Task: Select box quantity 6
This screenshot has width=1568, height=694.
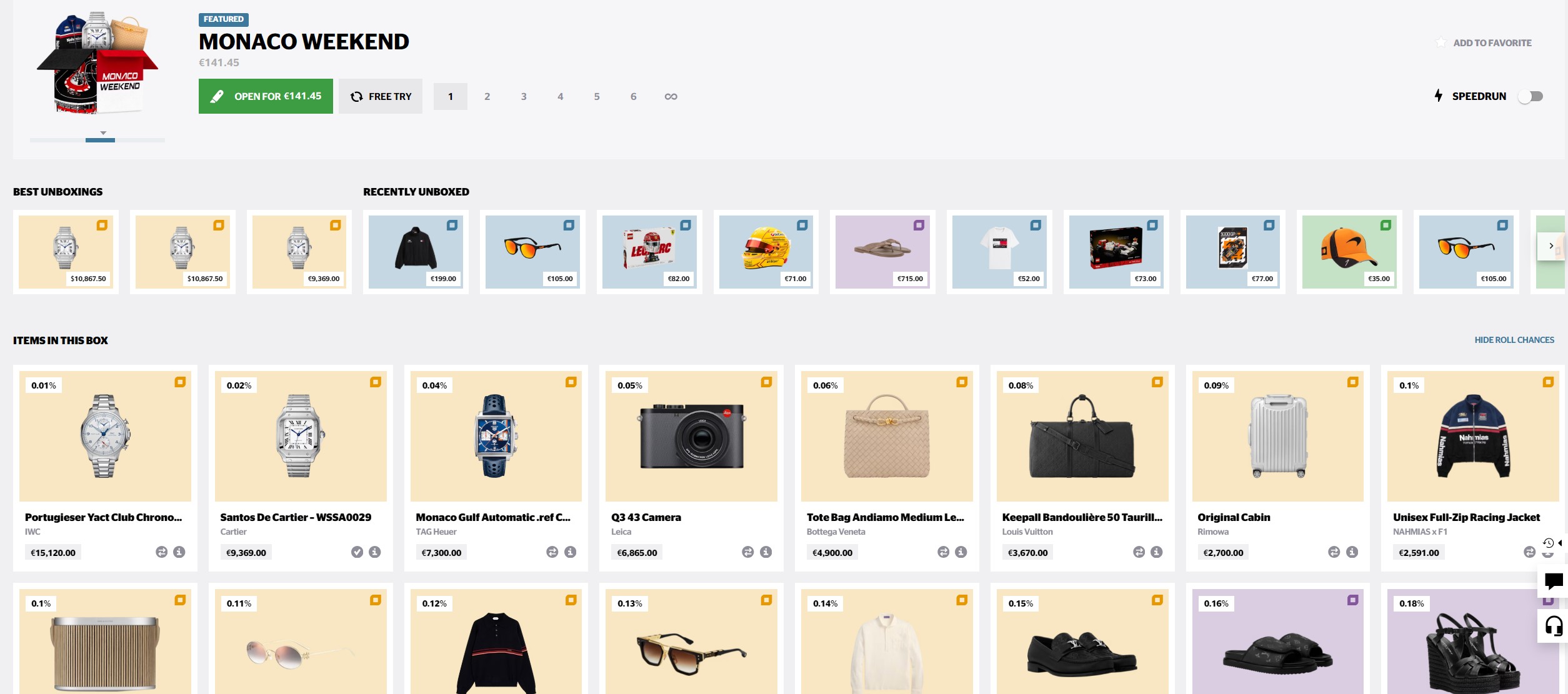Action: 634,96
